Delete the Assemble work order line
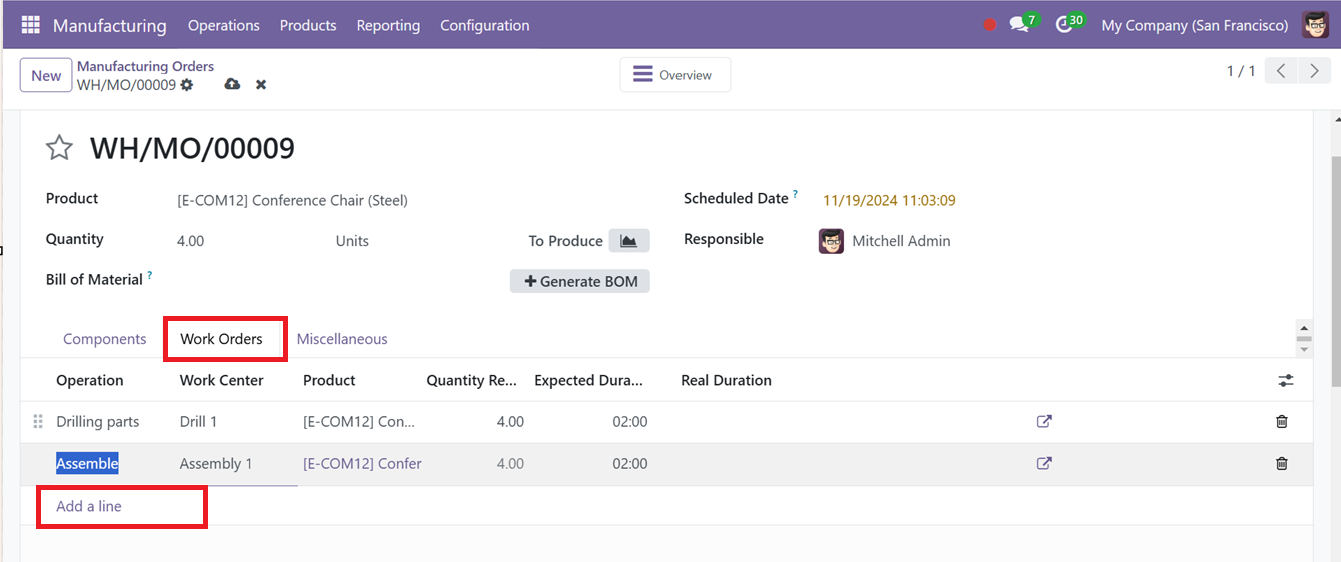The height and width of the screenshot is (562, 1341). point(1282,464)
